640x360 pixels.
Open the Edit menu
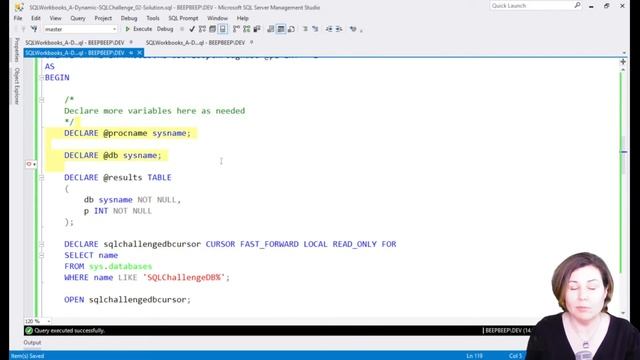coord(36,18)
